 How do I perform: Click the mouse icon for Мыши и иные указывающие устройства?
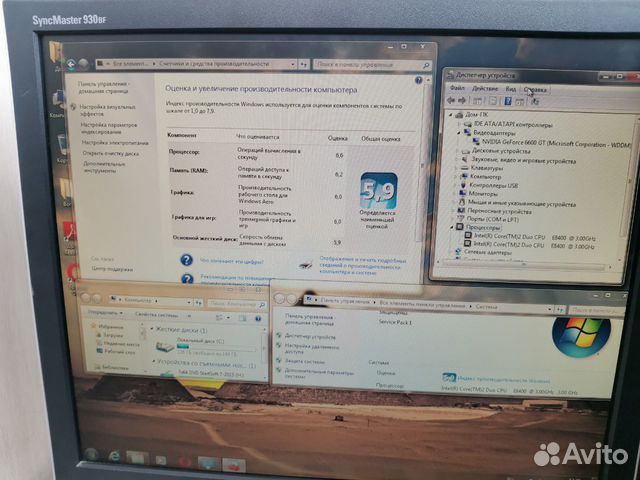pyautogui.click(x=462, y=202)
